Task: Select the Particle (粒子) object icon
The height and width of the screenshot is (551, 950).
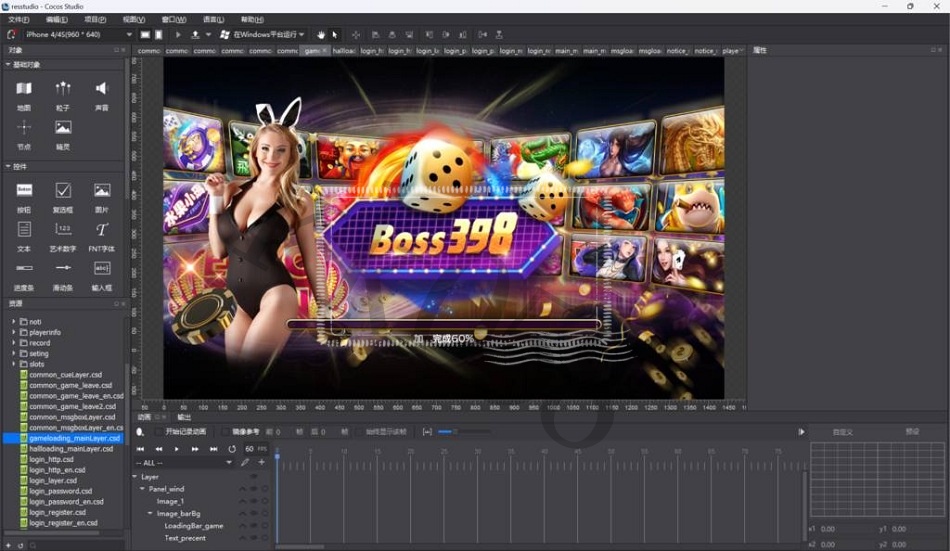Action: click(63, 89)
